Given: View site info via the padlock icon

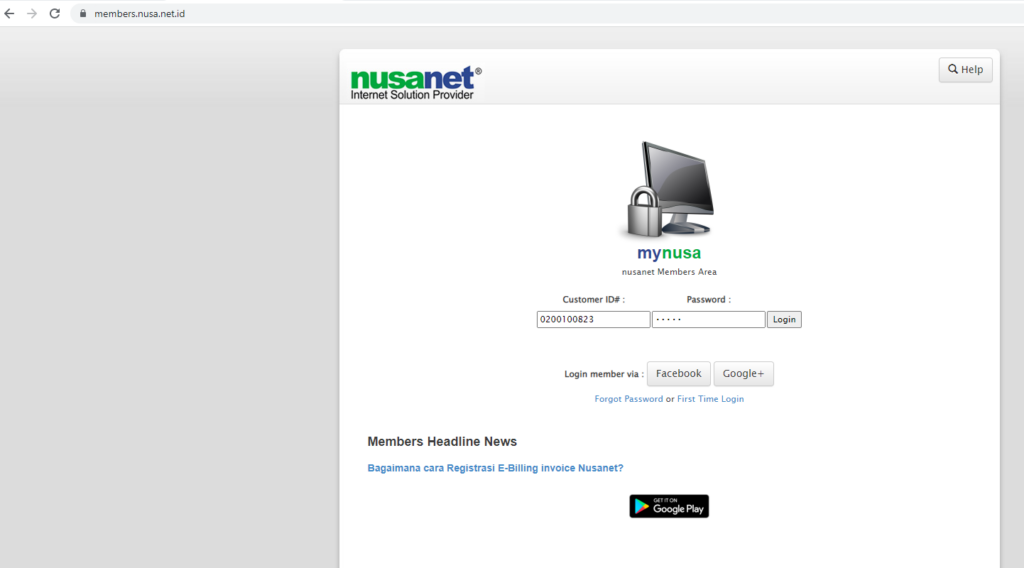Looking at the screenshot, I should click(x=83, y=14).
